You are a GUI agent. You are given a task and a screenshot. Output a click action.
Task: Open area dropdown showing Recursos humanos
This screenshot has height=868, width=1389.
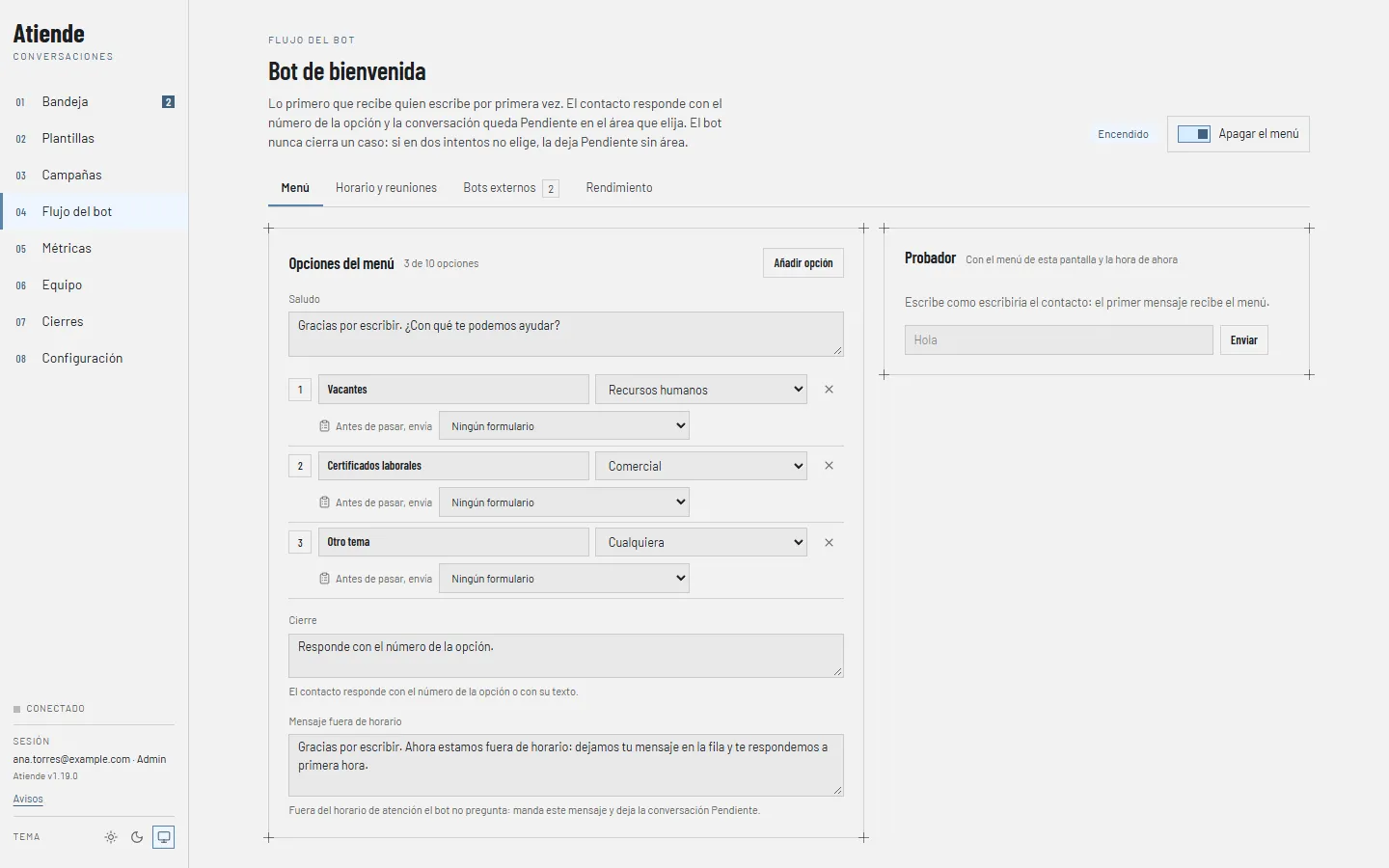pos(701,390)
